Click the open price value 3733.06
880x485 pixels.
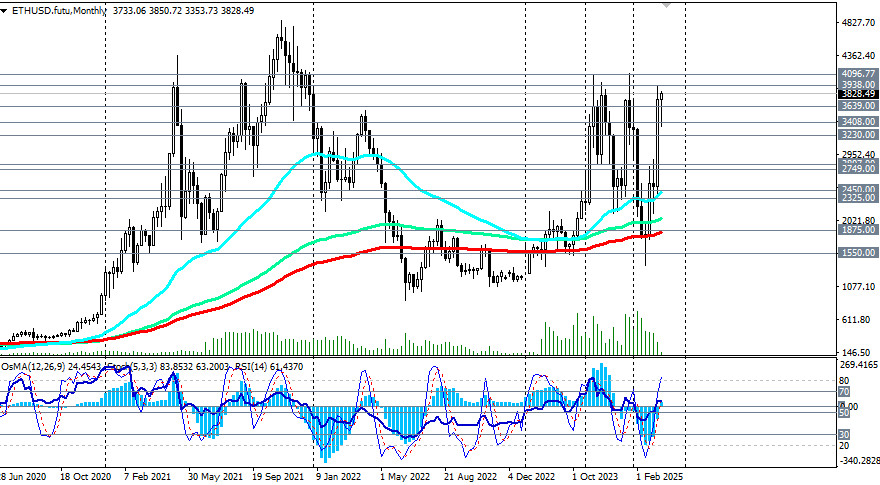point(129,11)
